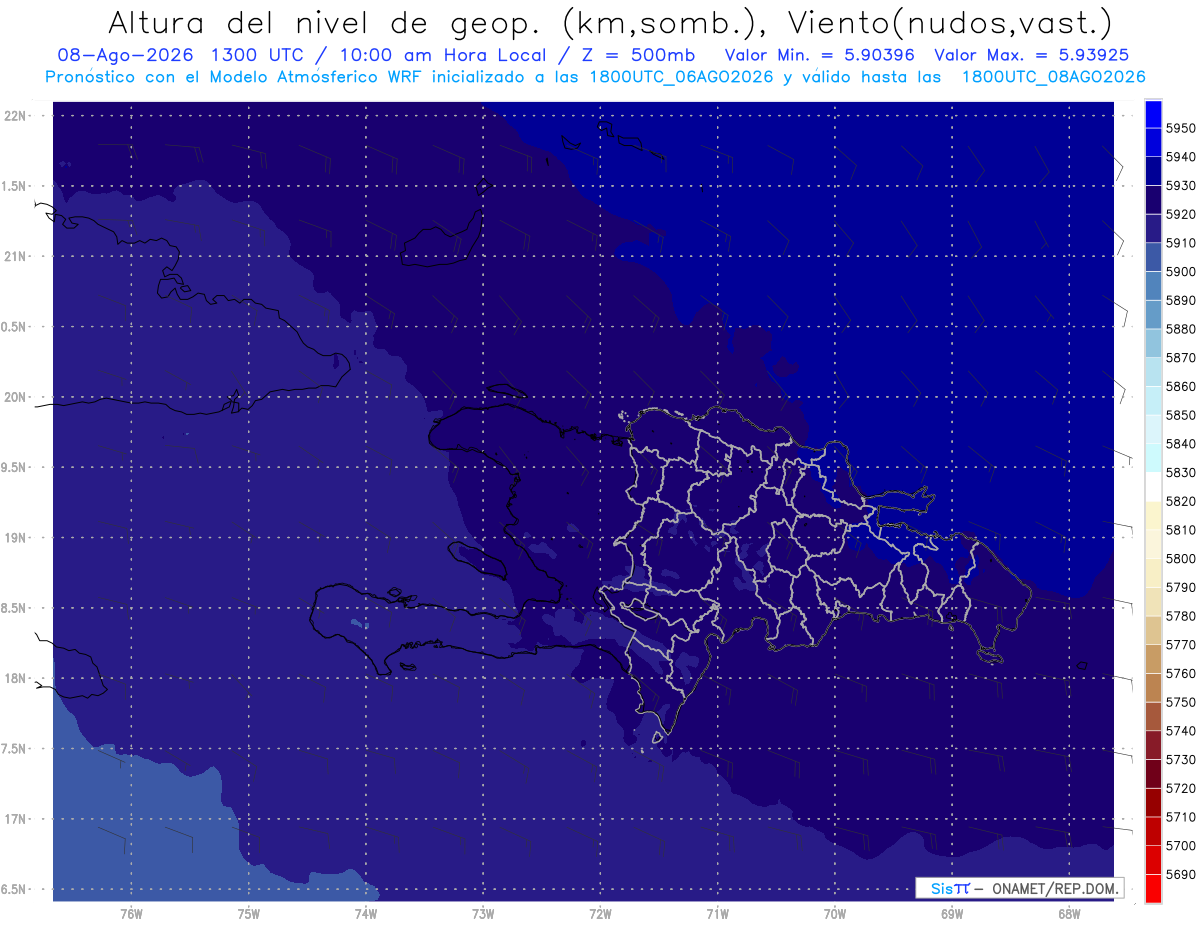Click the '75W' longitude axis label

click(249, 913)
